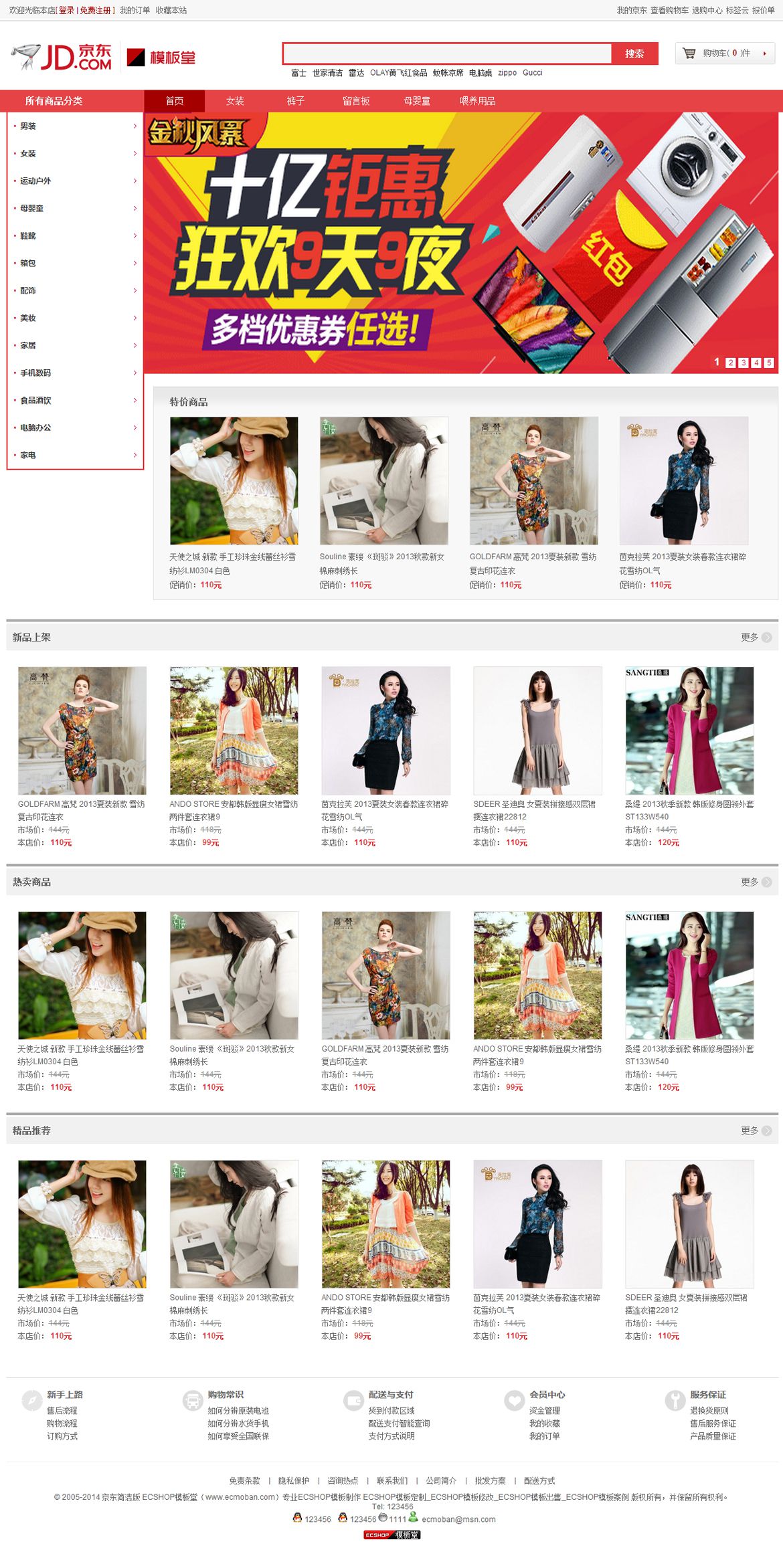Viewport: 783px width, 1568px height.
Task: Open the 联系我们 footer link
Action: click(392, 1481)
